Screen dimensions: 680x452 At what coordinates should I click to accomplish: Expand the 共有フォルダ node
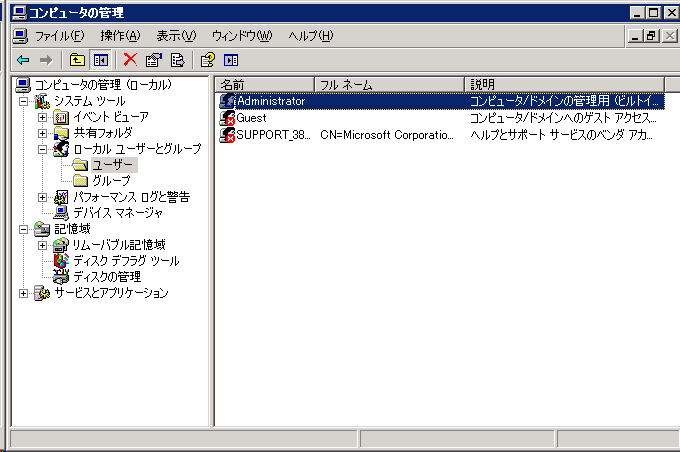[x=42, y=134]
